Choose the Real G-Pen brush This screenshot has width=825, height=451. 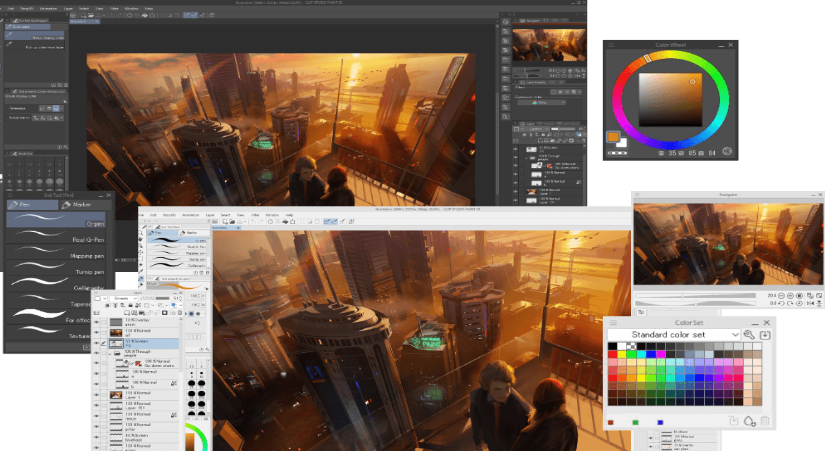point(56,236)
